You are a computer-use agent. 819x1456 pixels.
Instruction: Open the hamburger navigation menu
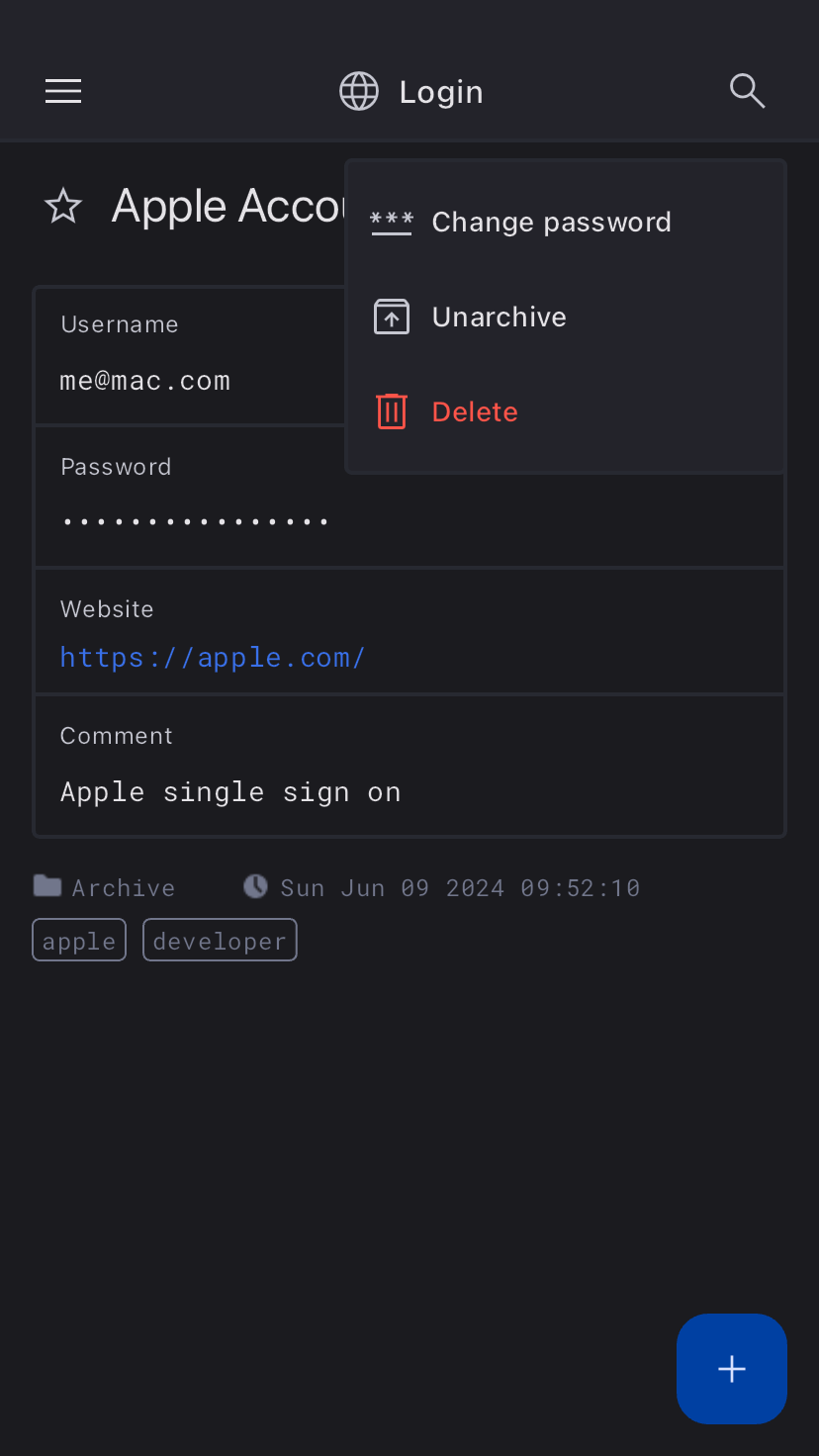pyautogui.click(x=63, y=92)
